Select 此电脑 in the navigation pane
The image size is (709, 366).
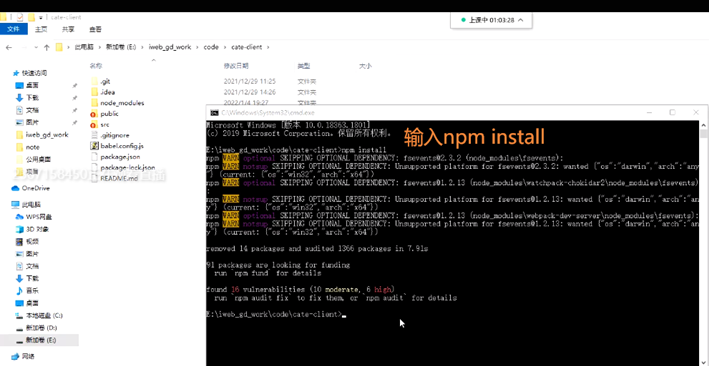point(31,204)
